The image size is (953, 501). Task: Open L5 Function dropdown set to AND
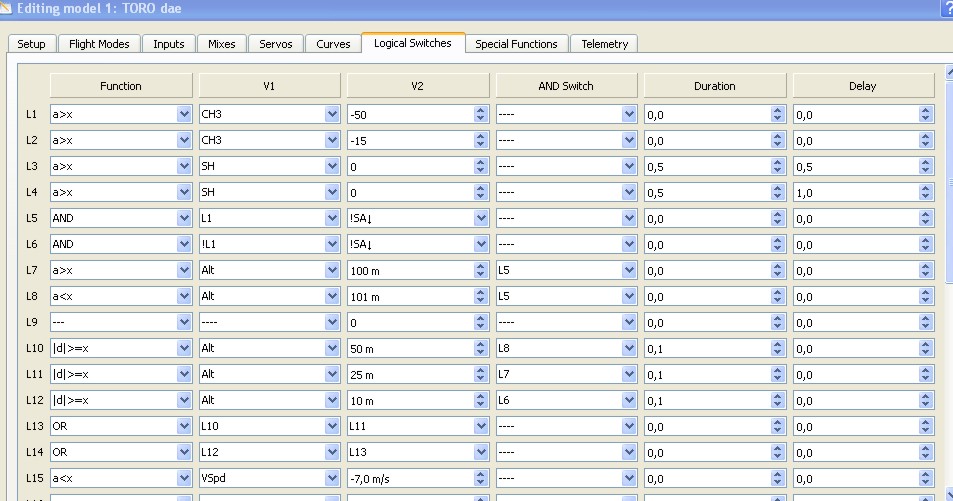[x=120, y=218]
